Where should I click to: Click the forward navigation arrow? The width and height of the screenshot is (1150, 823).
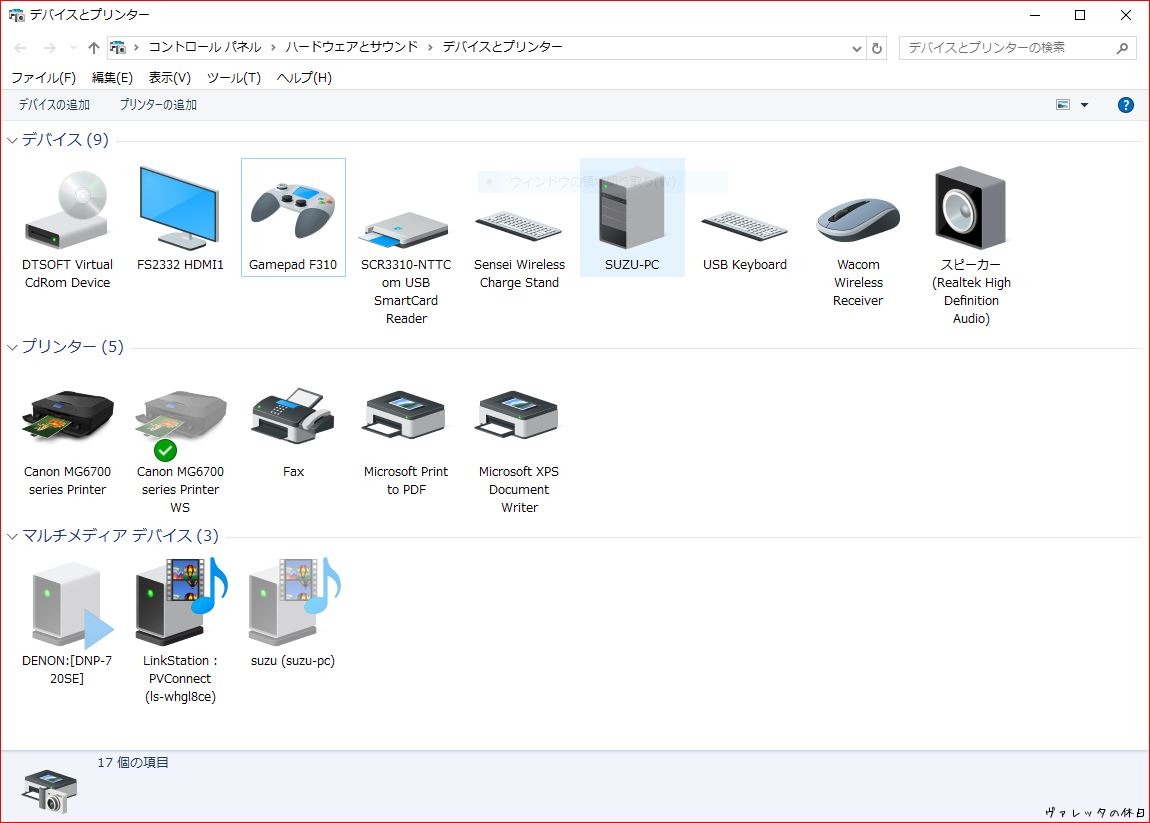[x=49, y=48]
